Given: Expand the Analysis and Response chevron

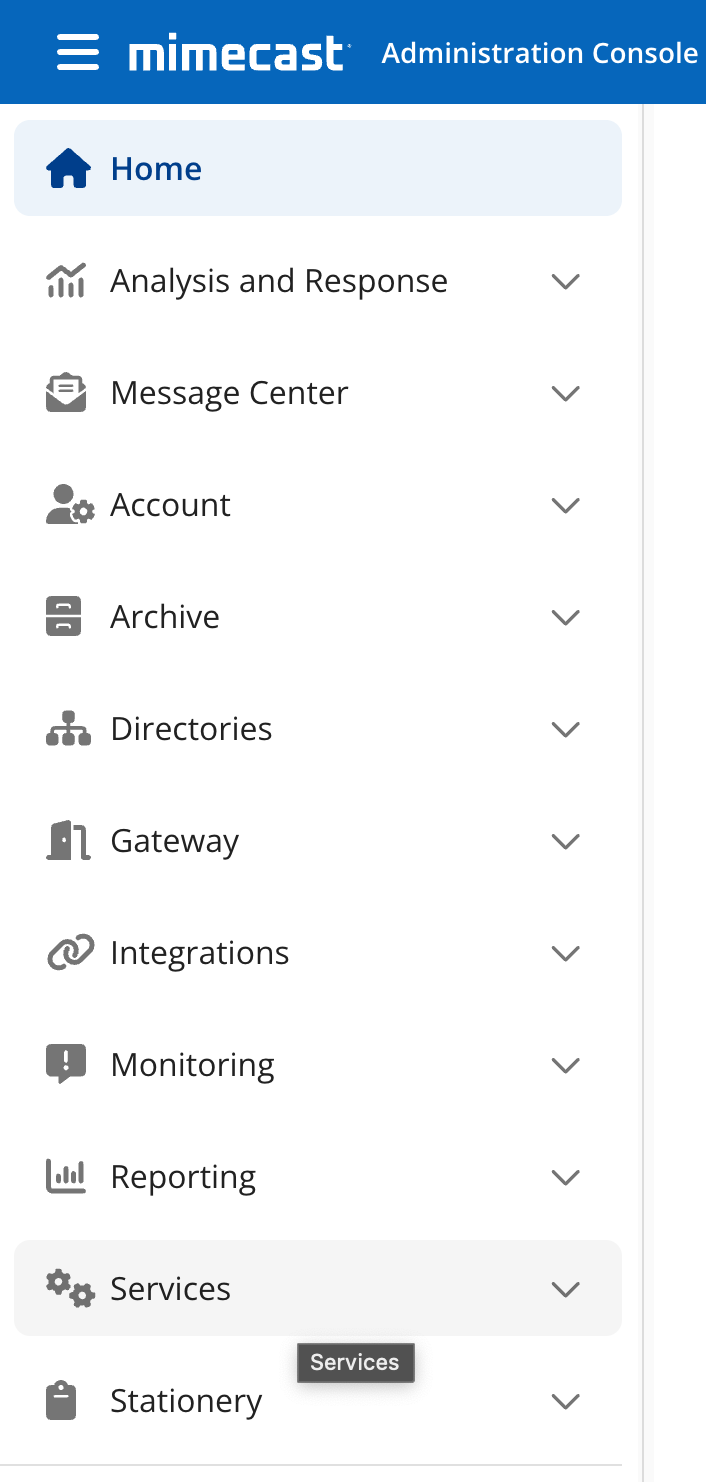Looking at the screenshot, I should click(566, 281).
